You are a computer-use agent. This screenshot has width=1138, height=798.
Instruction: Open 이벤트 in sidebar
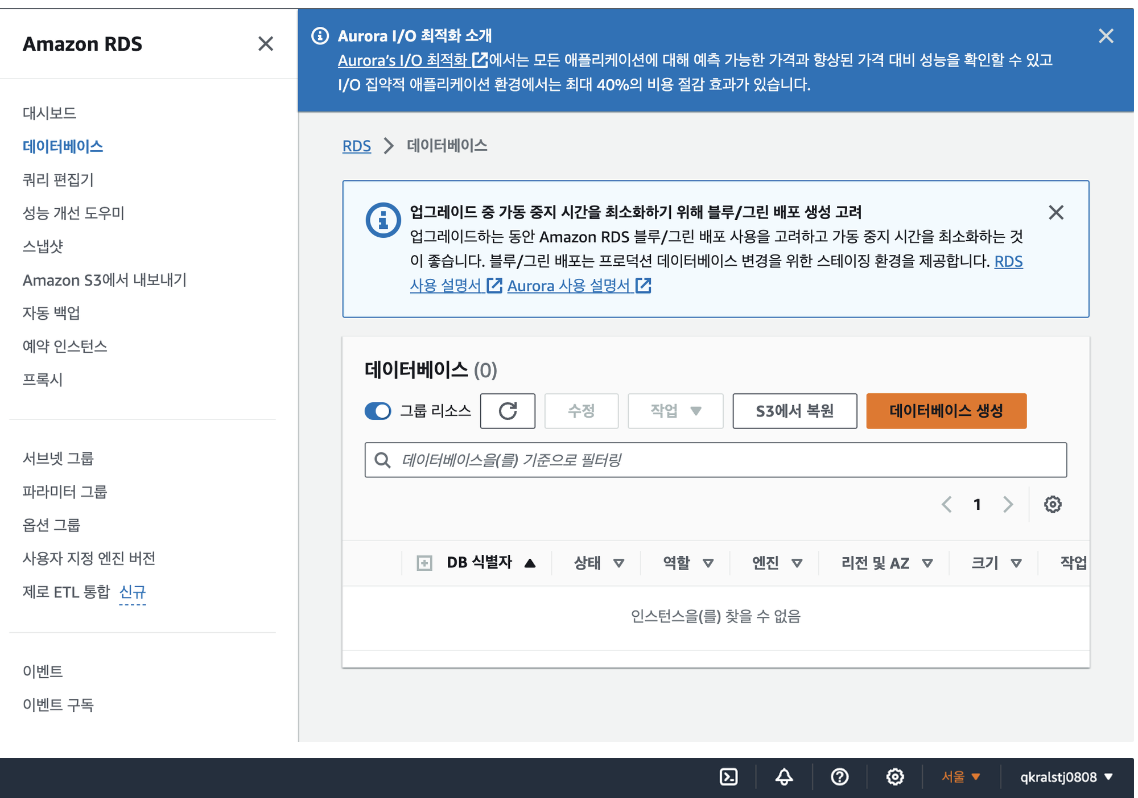(x=43, y=672)
